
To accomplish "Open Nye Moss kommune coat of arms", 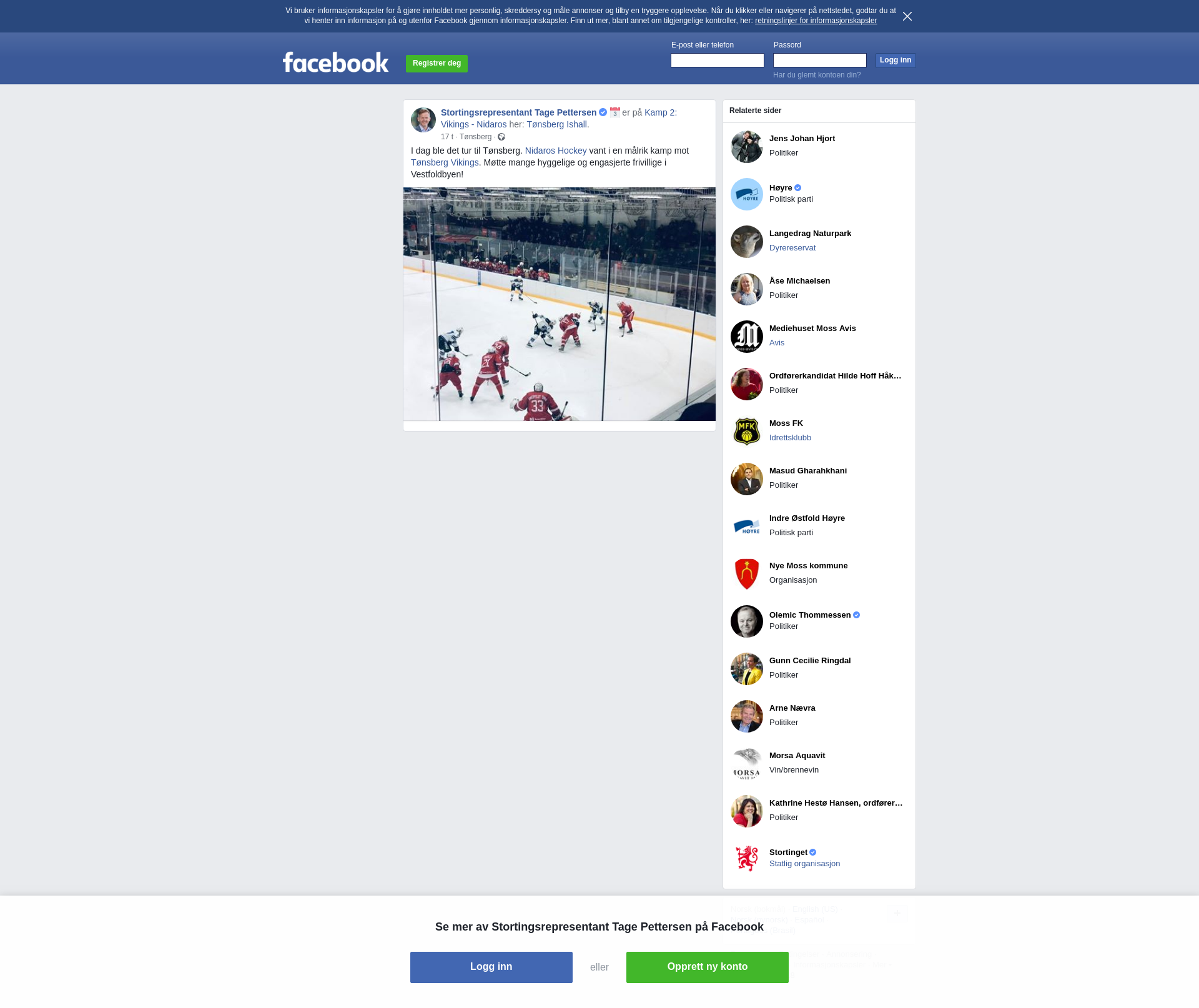I will point(747,574).
